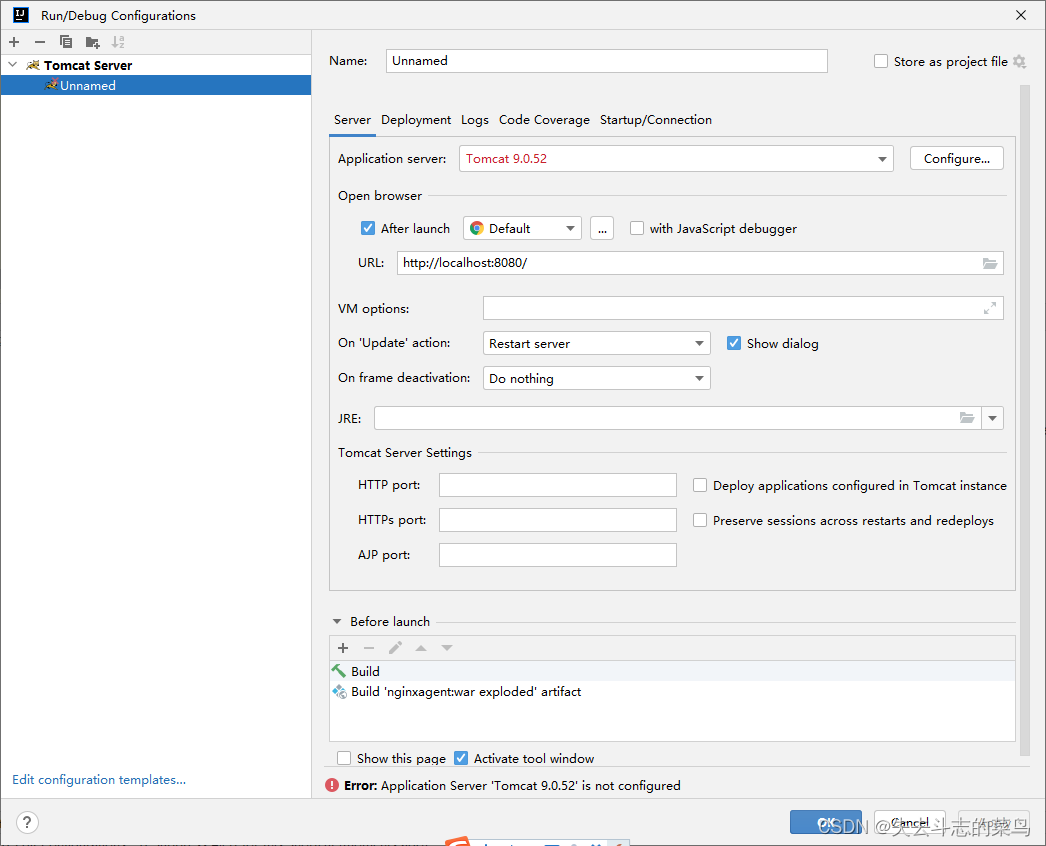The width and height of the screenshot is (1046, 846).
Task: Collapse the Tomcat Server tree node
Action: click(x=13, y=65)
